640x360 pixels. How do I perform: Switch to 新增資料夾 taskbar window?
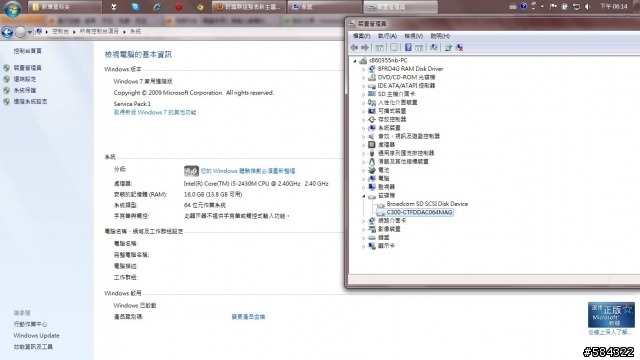(x=65, y=7)
